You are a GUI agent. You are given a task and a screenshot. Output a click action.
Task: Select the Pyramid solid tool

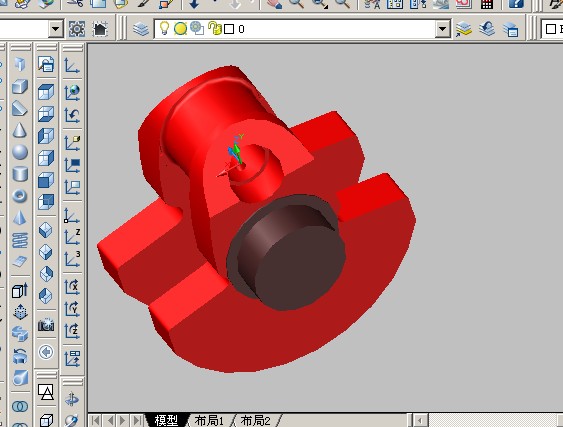[x=20, y=218]
